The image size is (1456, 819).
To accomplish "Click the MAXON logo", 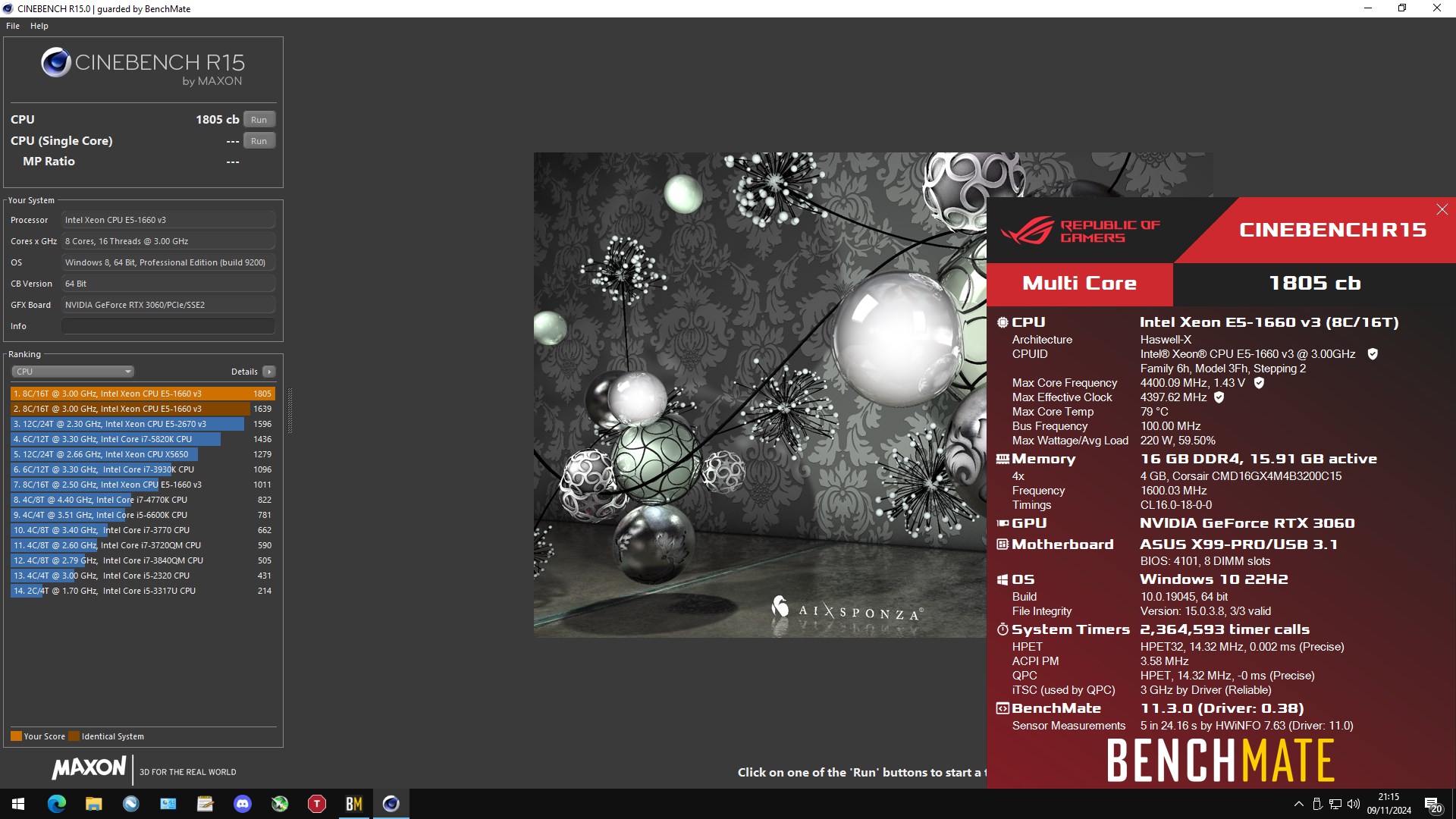I will coord(89,768).
